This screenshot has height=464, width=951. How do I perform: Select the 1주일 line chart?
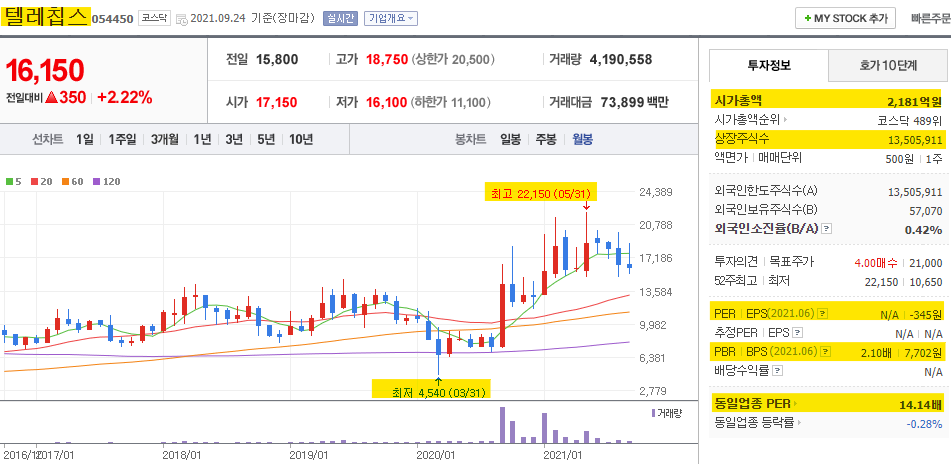[123, 140]
